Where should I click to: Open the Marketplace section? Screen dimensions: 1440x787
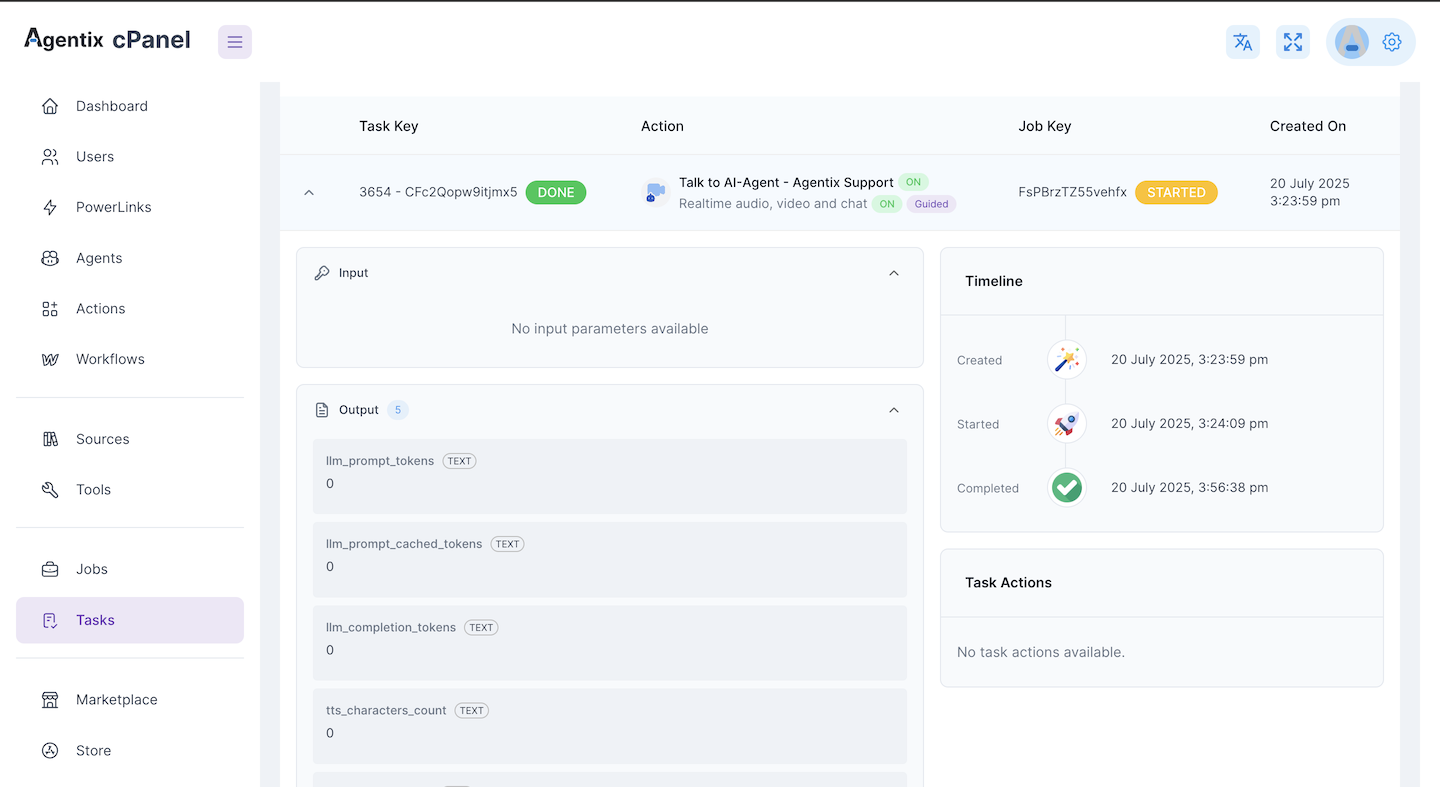click(x=116, y=700)
